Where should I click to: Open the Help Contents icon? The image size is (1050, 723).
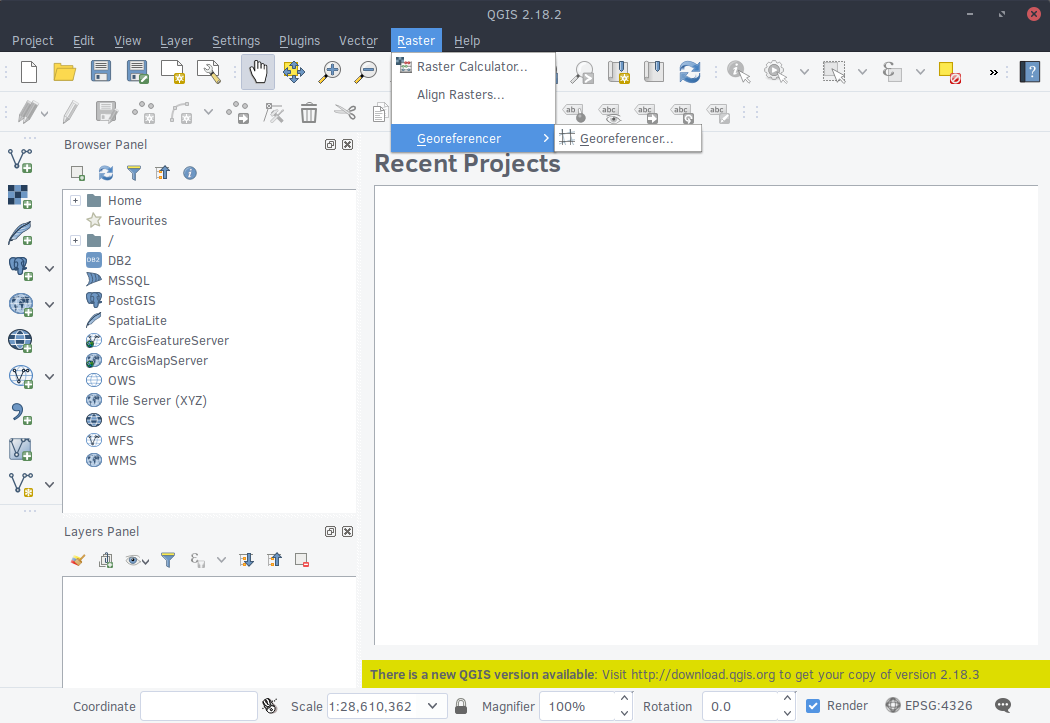pyautogui.click(x=1030, y=72)
